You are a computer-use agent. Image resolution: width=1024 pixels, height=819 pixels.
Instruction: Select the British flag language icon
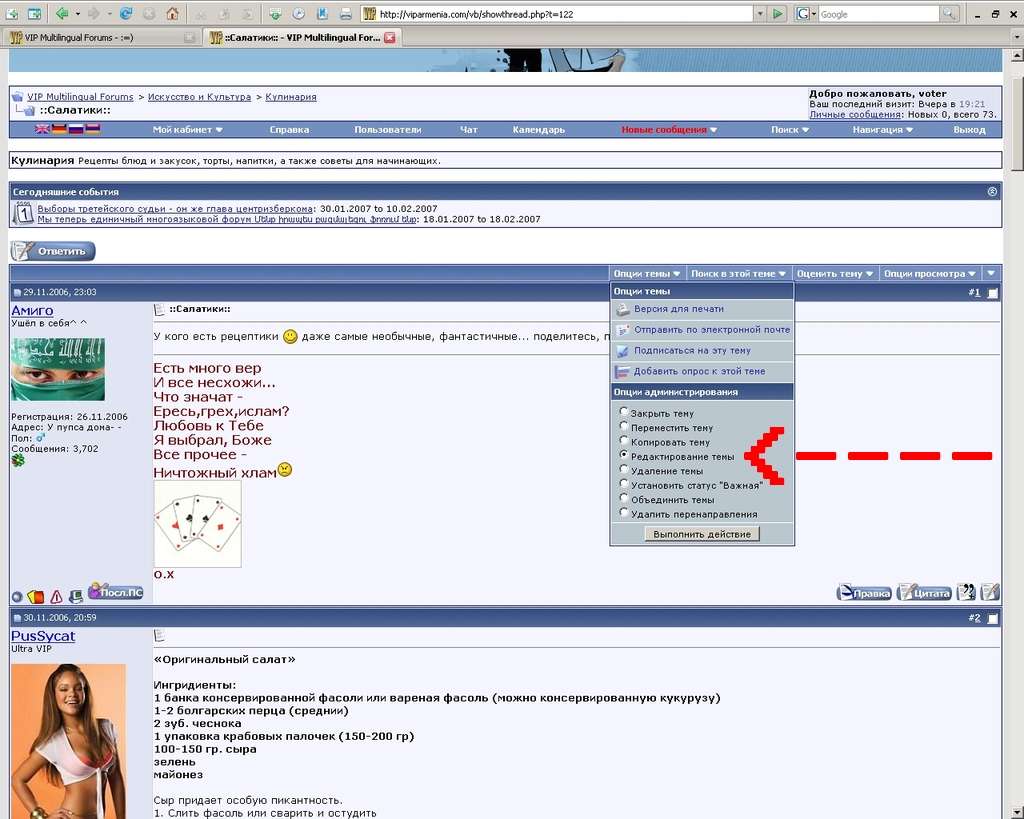[x=43, y=130]
